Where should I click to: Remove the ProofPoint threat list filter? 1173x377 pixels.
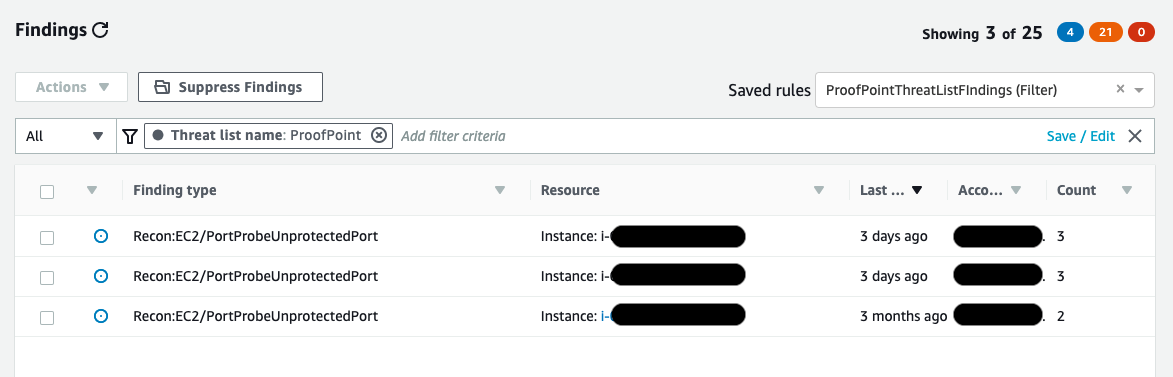click(379, 135)
